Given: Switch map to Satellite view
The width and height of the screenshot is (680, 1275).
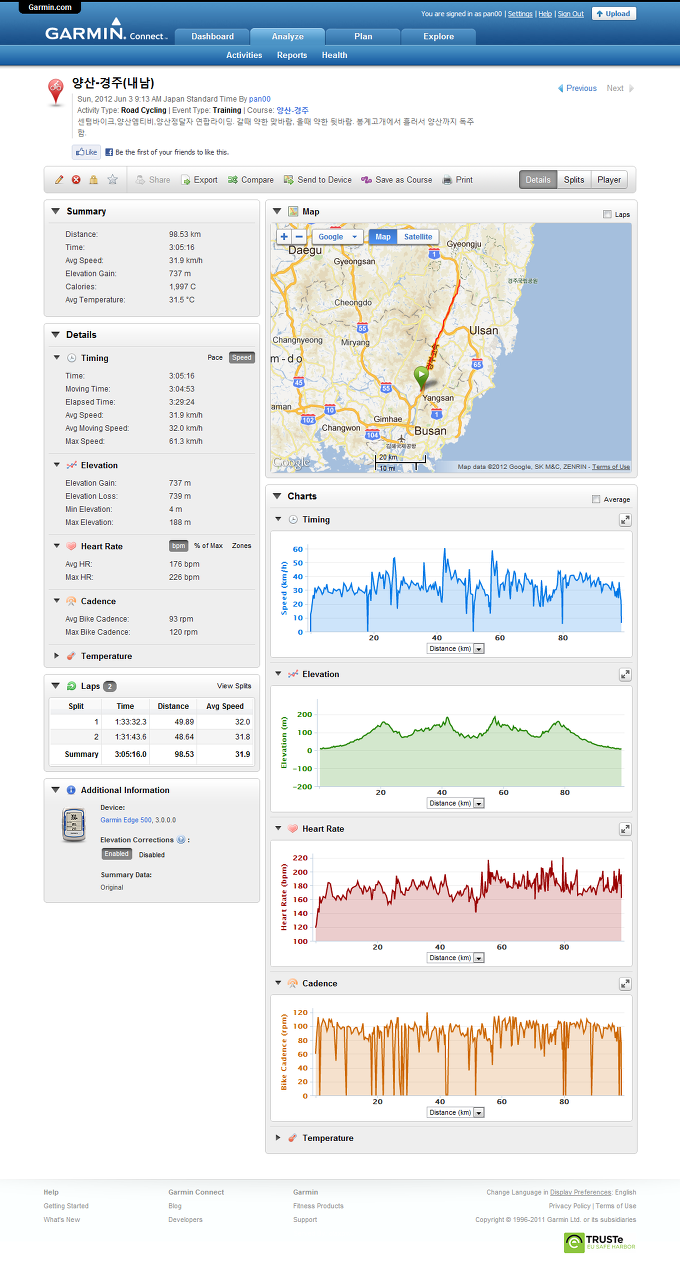Looking at the screenshot, I should click(418, 237).
